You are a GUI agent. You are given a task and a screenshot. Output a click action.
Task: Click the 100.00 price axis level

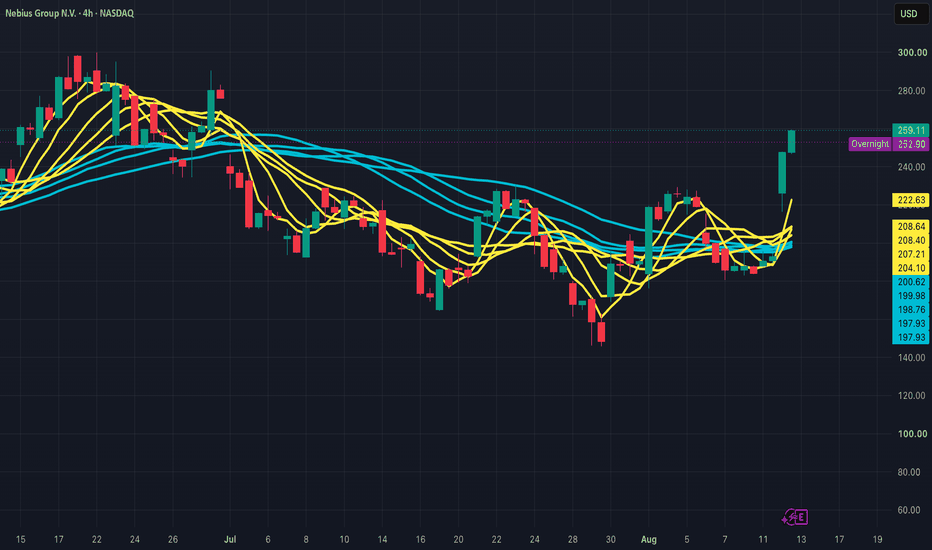click(x=912, y=433)
